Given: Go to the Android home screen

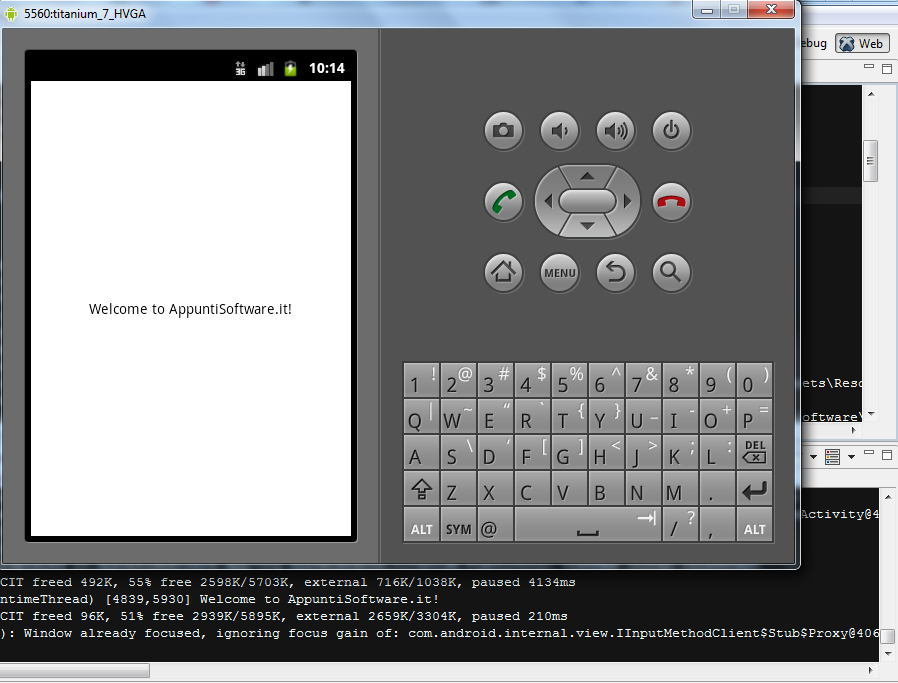Looking at the screenshot, I should point(503,273).
